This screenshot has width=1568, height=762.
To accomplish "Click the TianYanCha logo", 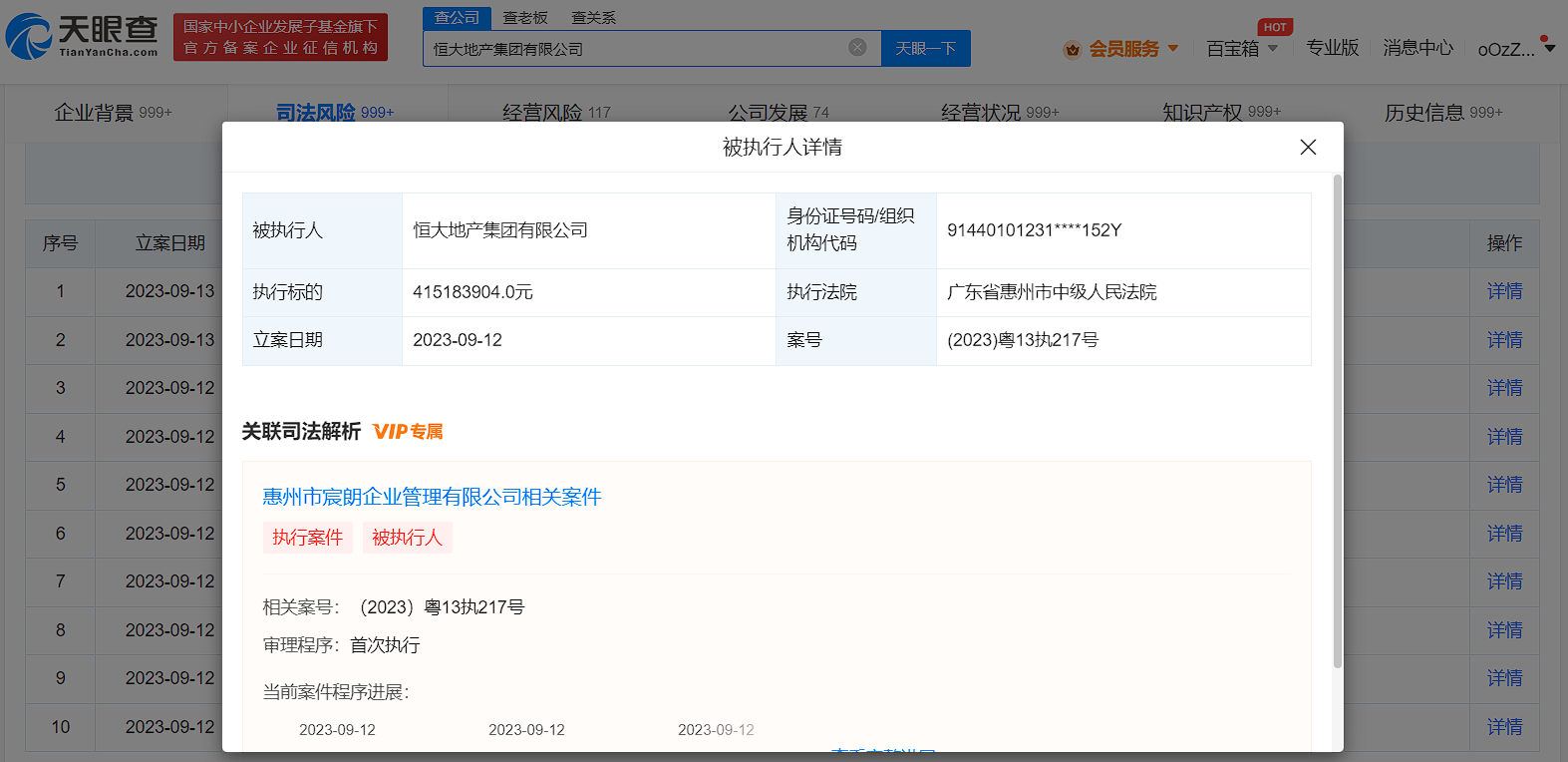I will coord(82,37).
